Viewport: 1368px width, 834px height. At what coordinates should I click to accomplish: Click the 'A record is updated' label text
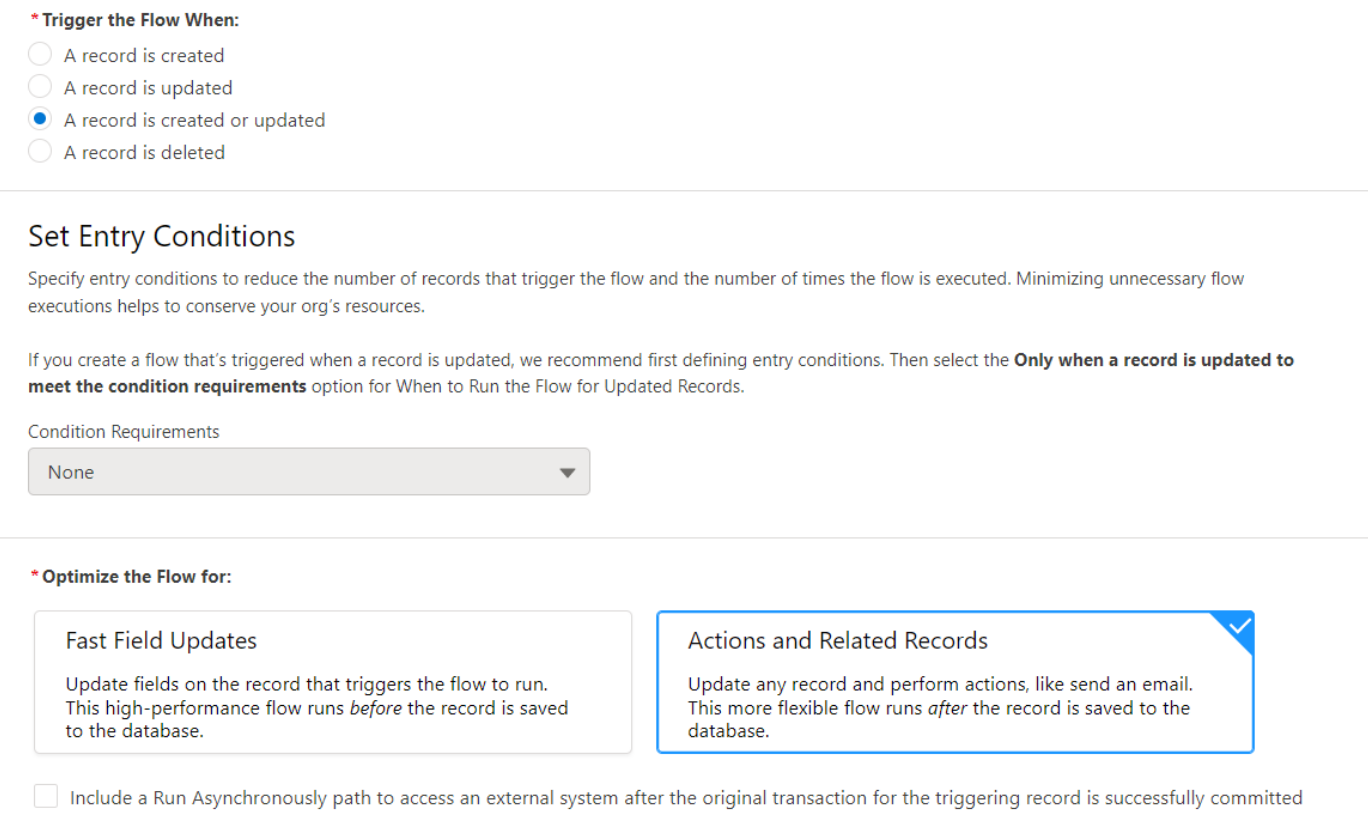148,88
